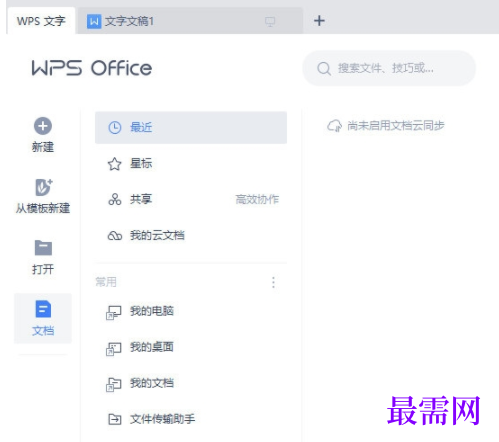Select the 文档 sidebar icon
499x442 pixels.
(x=43, y=309)
